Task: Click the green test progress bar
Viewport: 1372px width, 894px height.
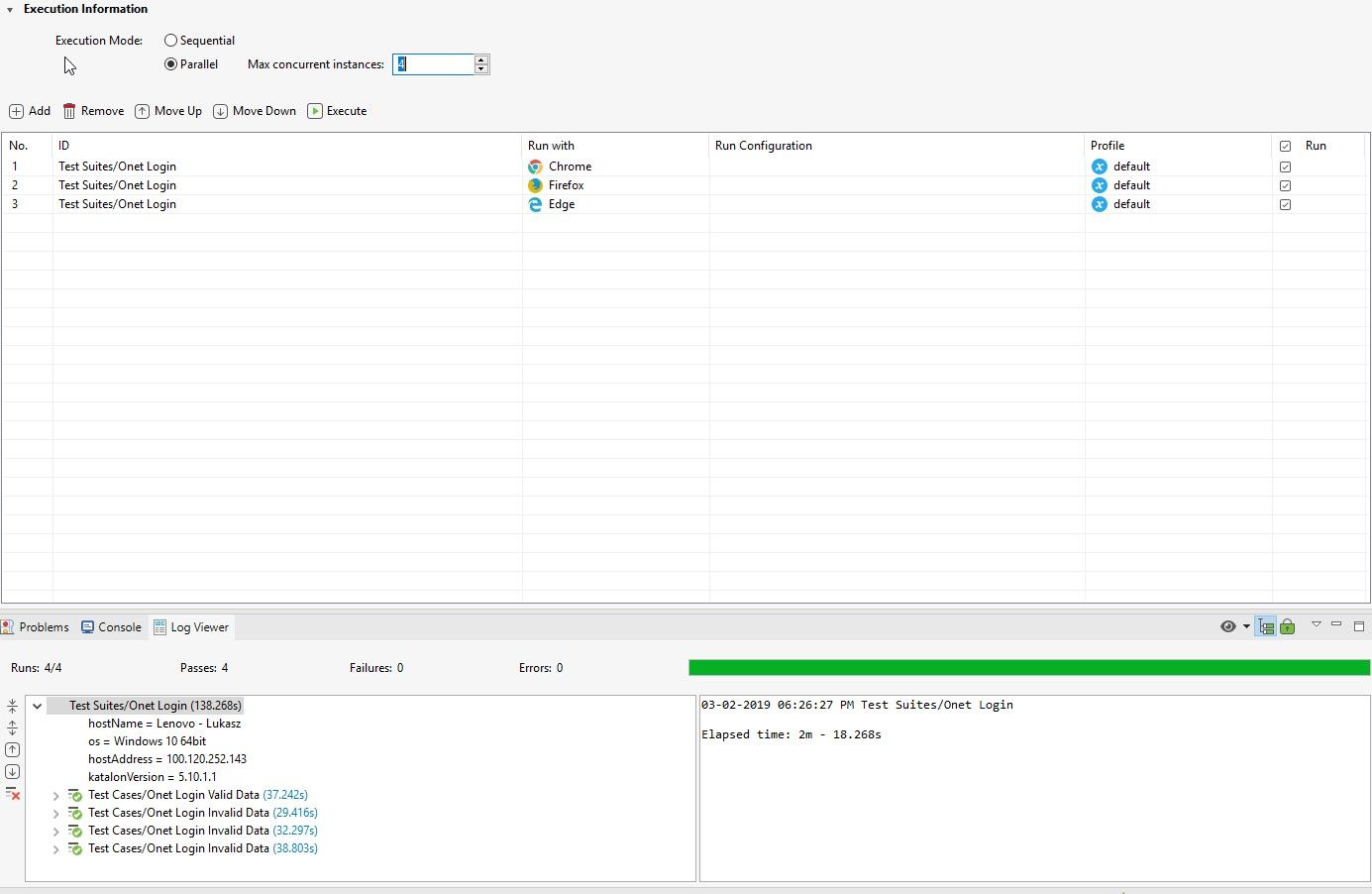Action: pyautogui.click(x=1028, y=668)
